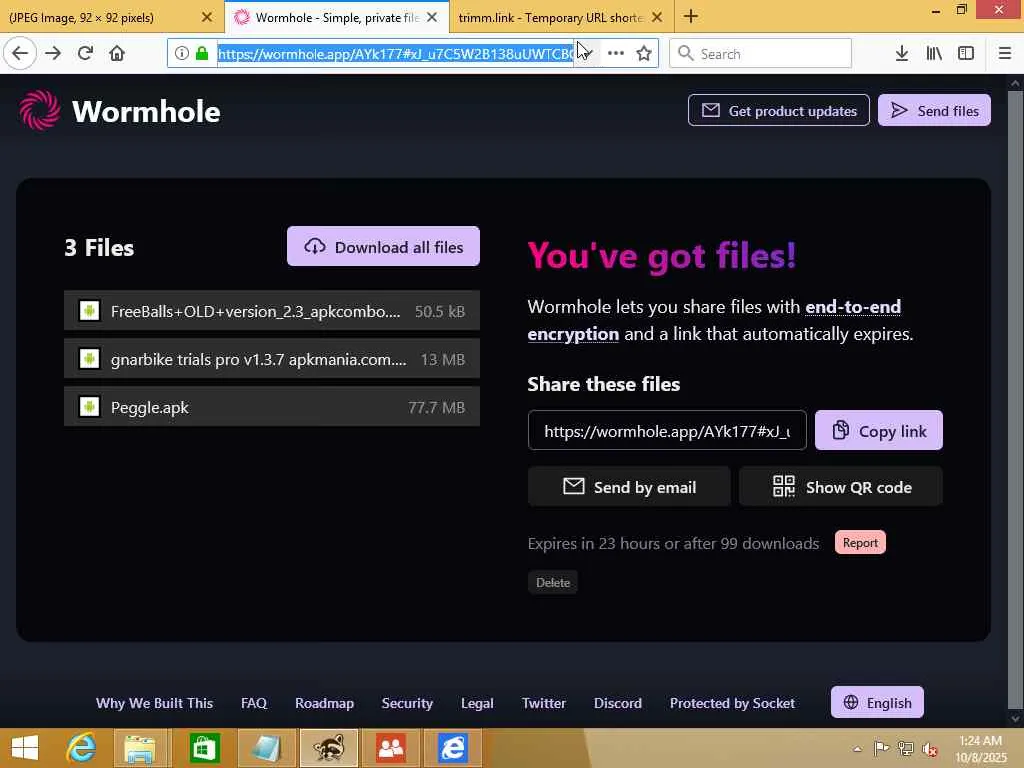Click the Android icon beside FreeBalls file
The width and height of the screenshot is (1024, 768).
[89, 311]
